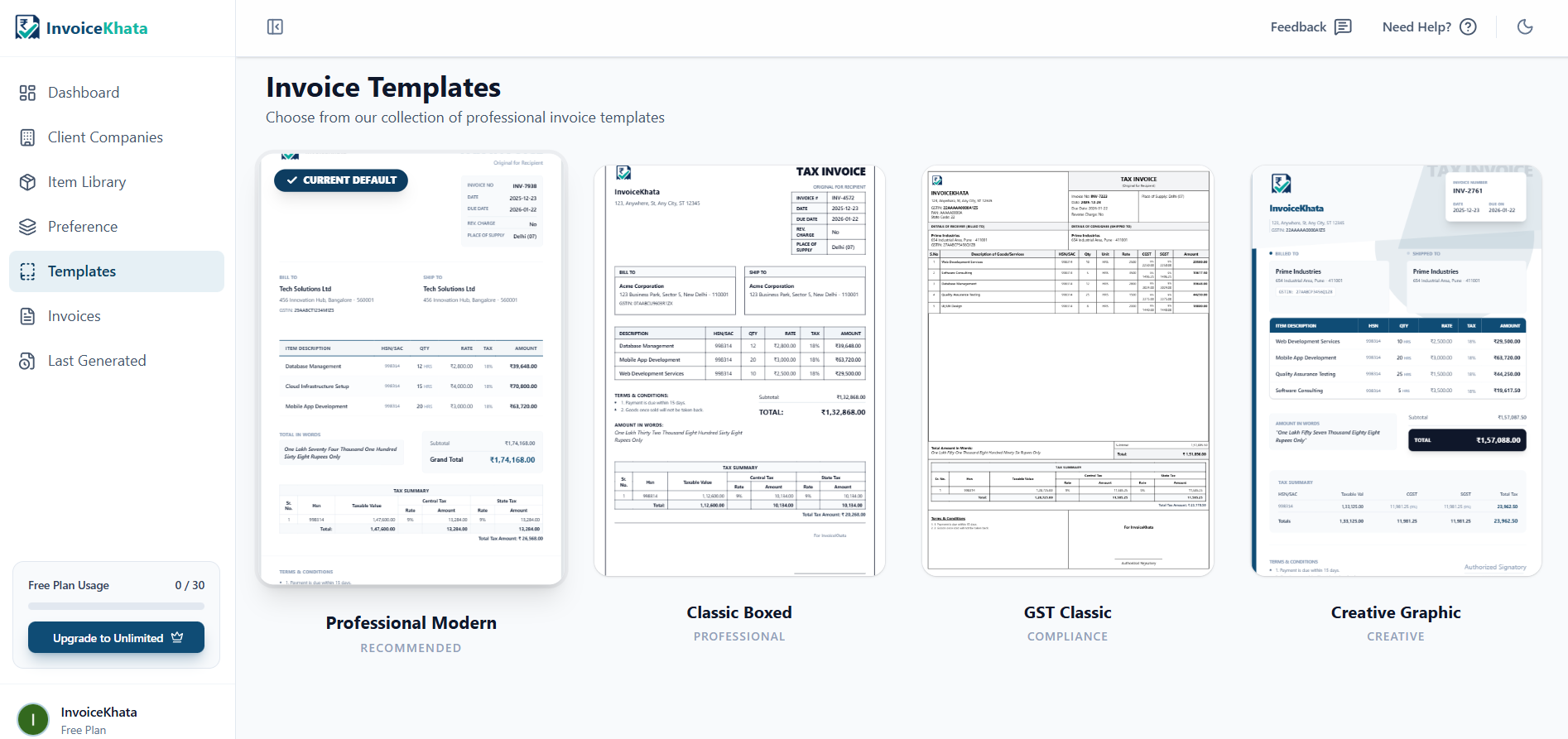The image size is (1568, 739).
Task: Click the Preference layers icon
Action: click(x=27, y=227)
